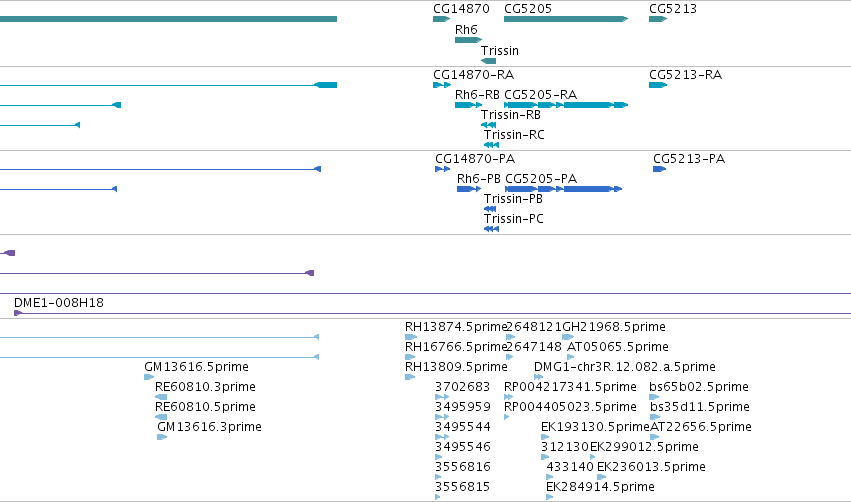
Task: Open the DME1-008H18 clone feature
Action: click(x=432, y=313)
